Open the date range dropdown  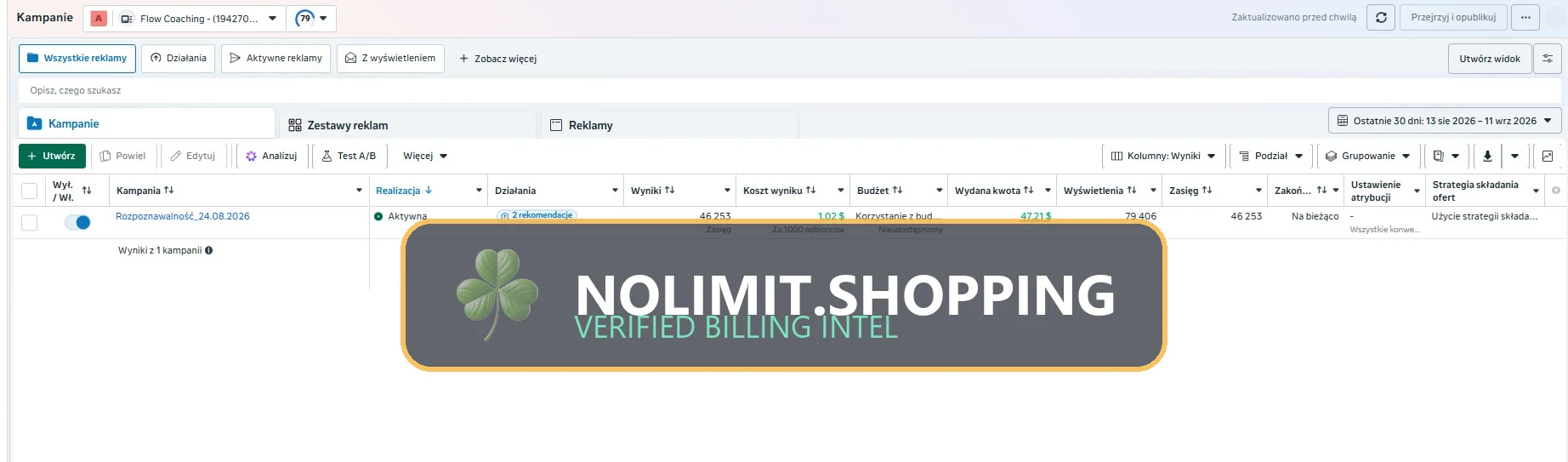tap(1445, 121)
